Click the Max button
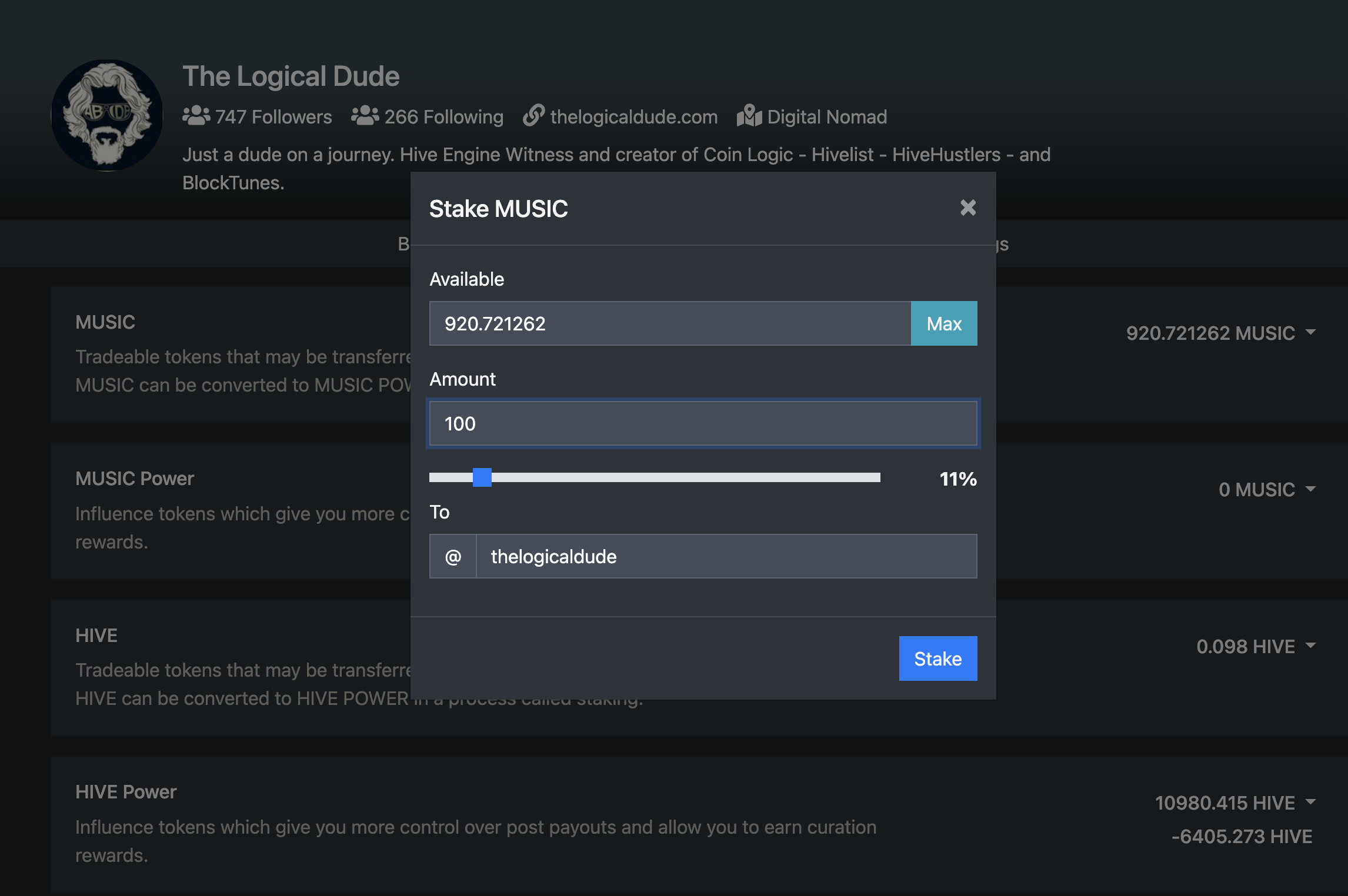This screenshot has height=896, width=1348. tap(944, 323)
